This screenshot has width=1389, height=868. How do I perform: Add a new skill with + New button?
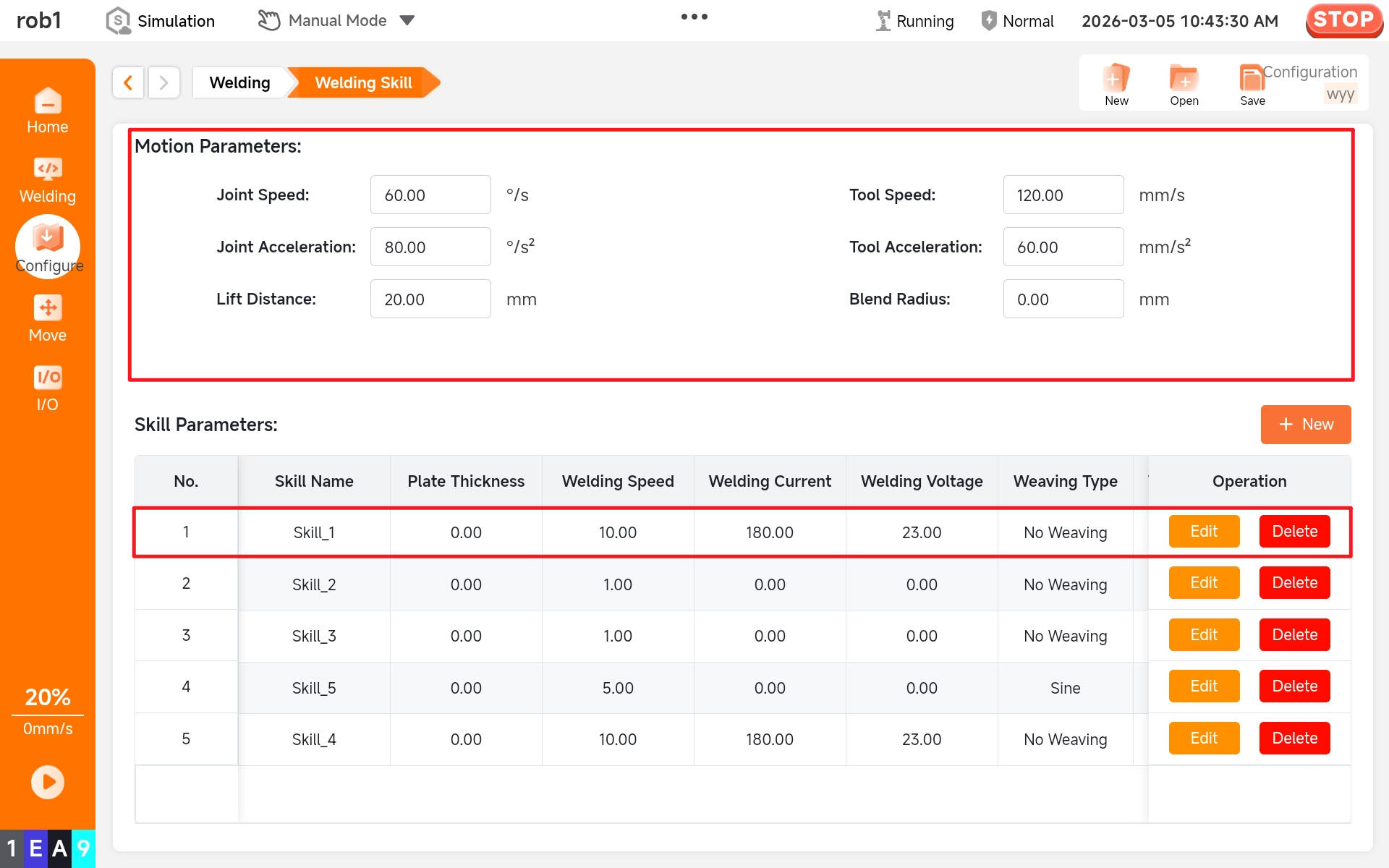coord(1305,425)
